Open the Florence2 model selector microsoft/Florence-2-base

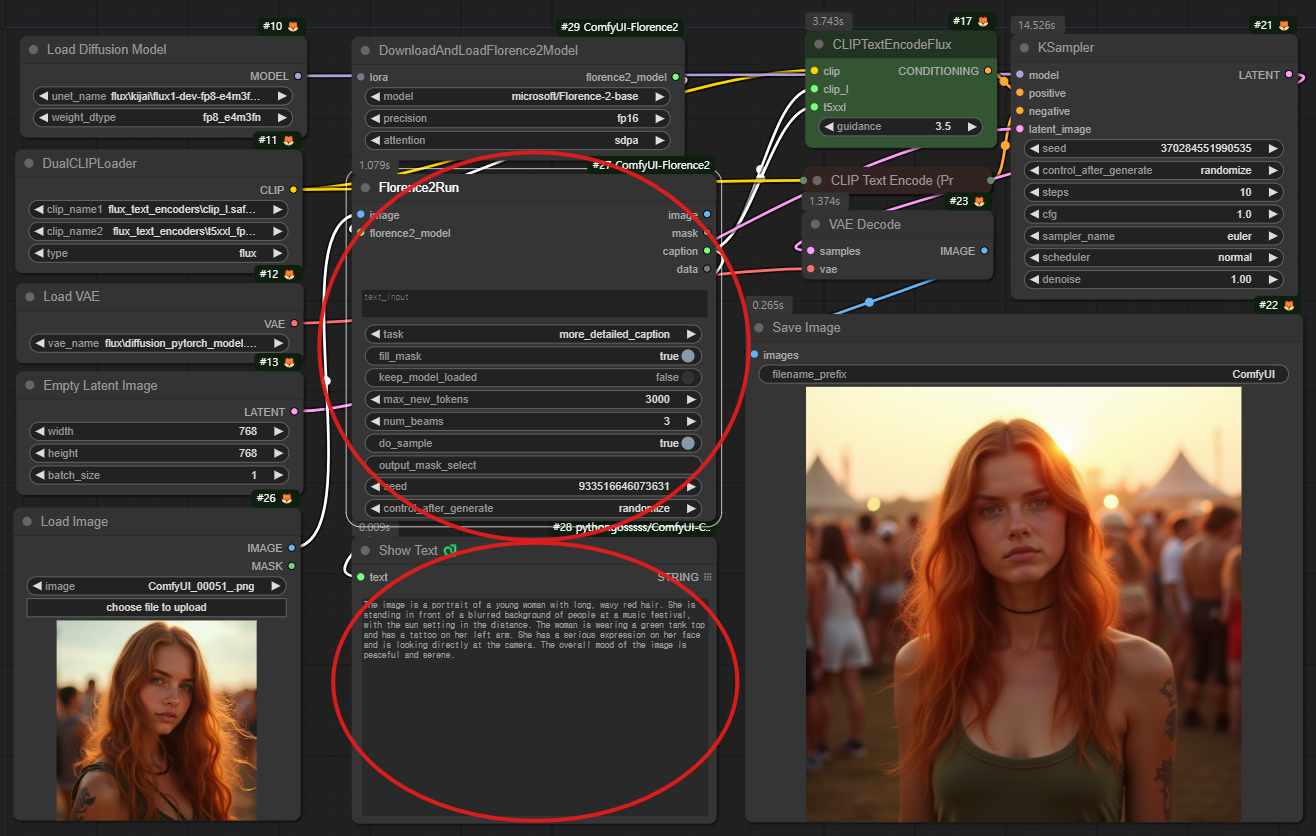[x=518, y=97]
